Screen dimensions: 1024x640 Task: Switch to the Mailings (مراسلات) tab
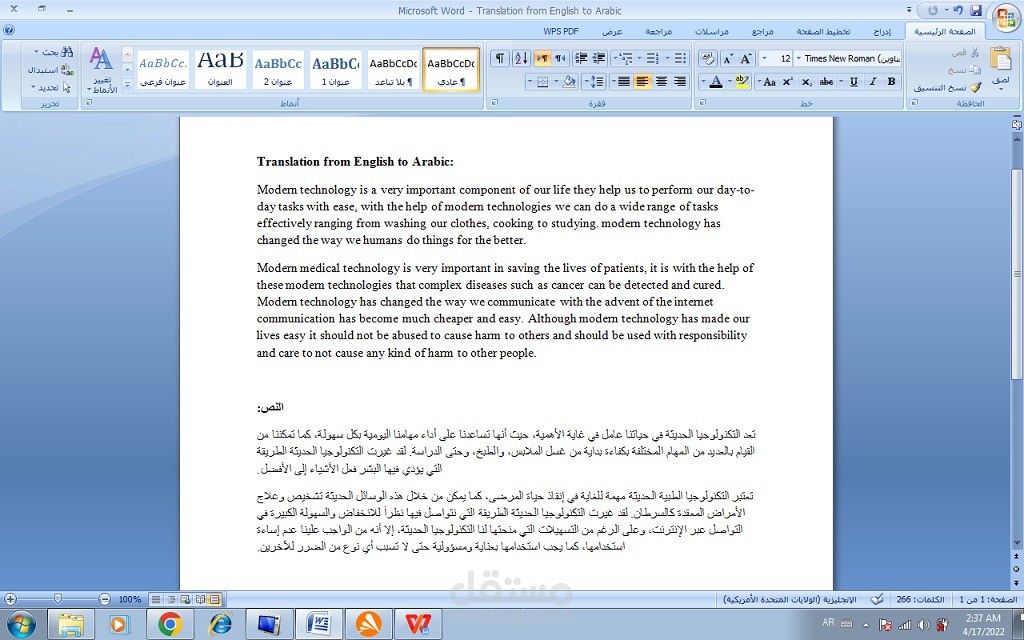coord(712,31)
